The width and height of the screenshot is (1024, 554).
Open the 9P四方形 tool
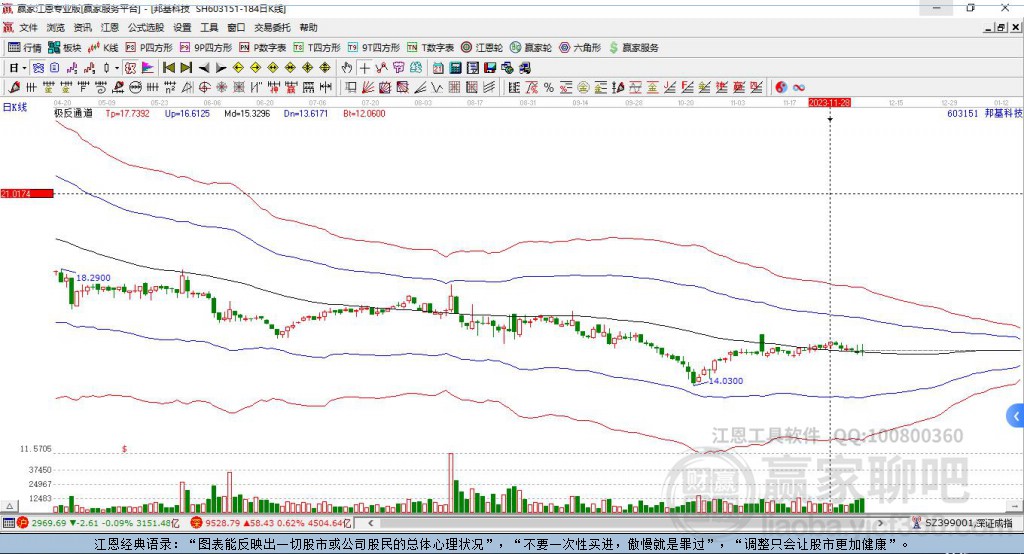(206, 48)
